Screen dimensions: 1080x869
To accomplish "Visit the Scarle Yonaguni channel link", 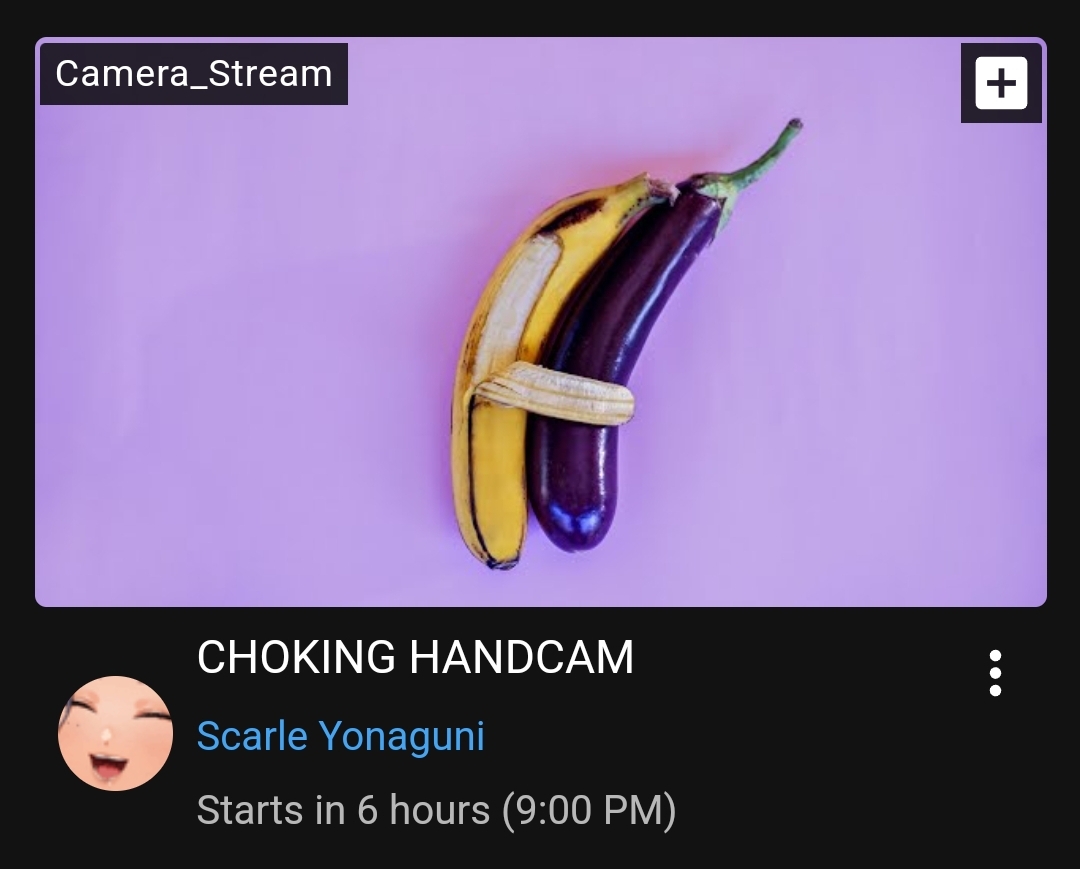I will [341, 735].
